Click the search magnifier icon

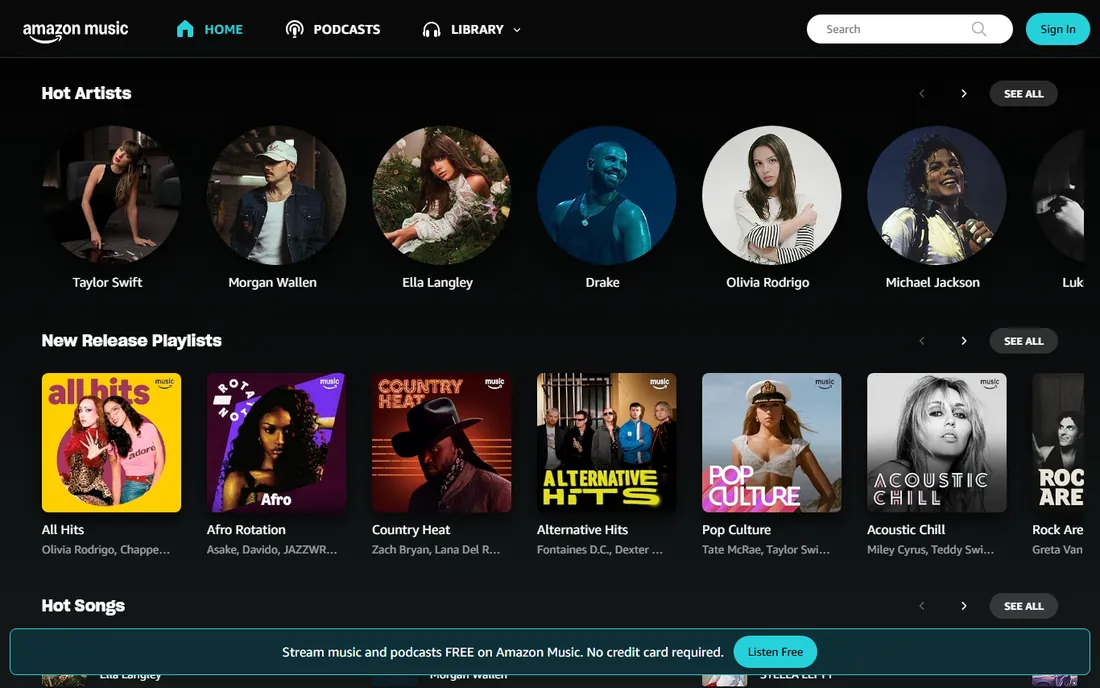tap(979, 29)
